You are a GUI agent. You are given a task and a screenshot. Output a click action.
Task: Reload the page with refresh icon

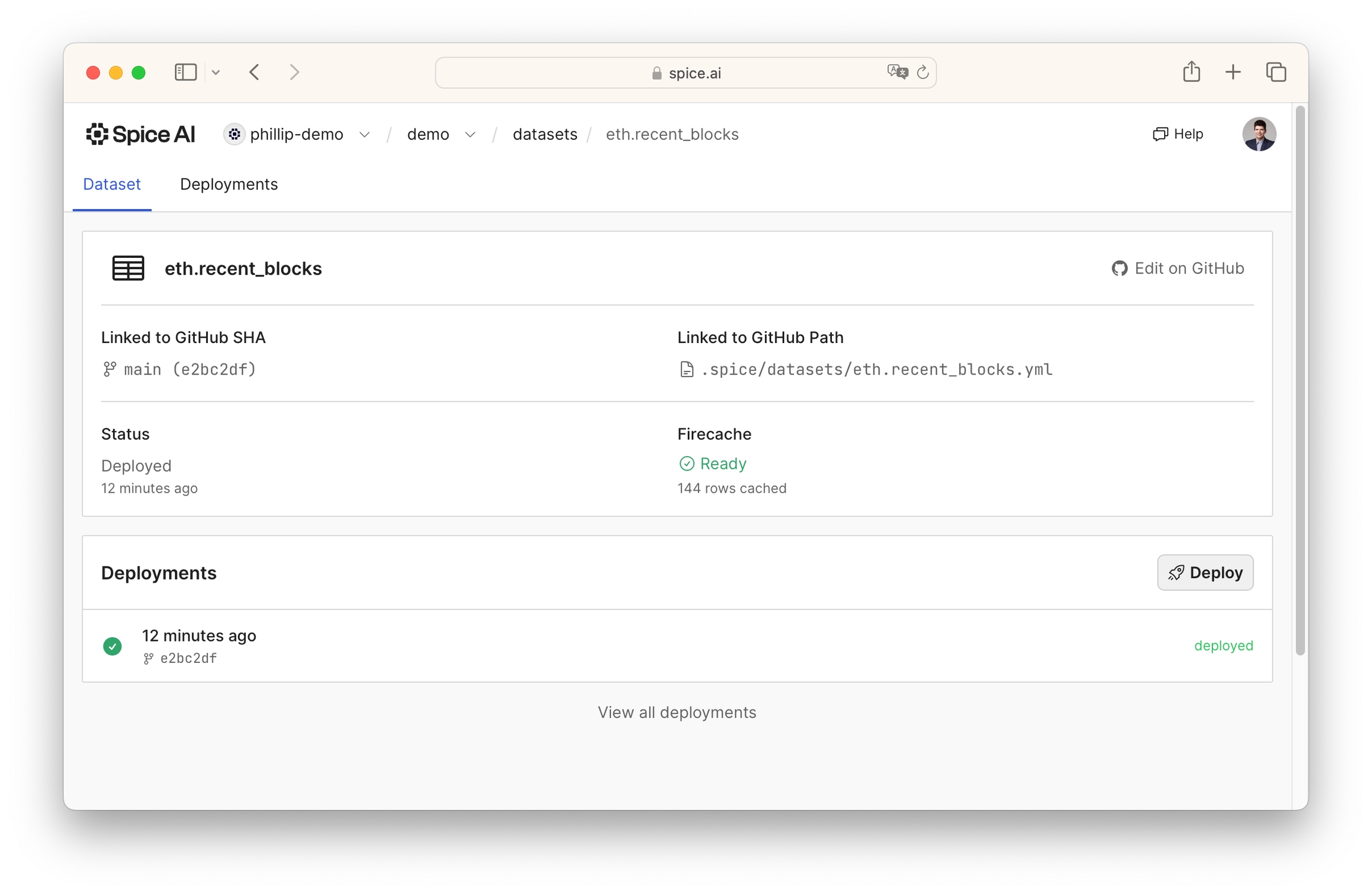pyautogui.click(x=922, y=72)
